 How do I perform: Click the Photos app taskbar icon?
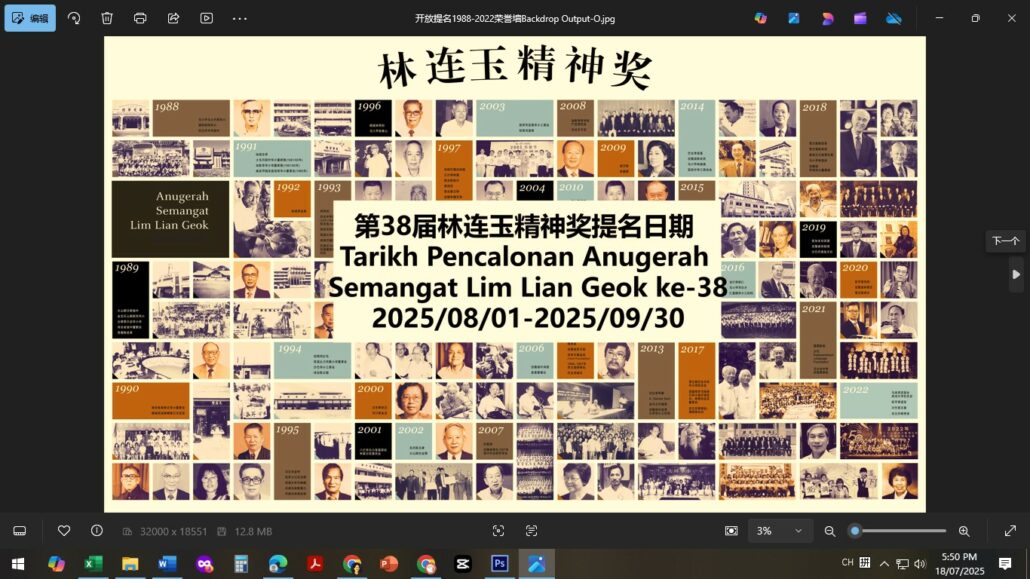point(537,564)
